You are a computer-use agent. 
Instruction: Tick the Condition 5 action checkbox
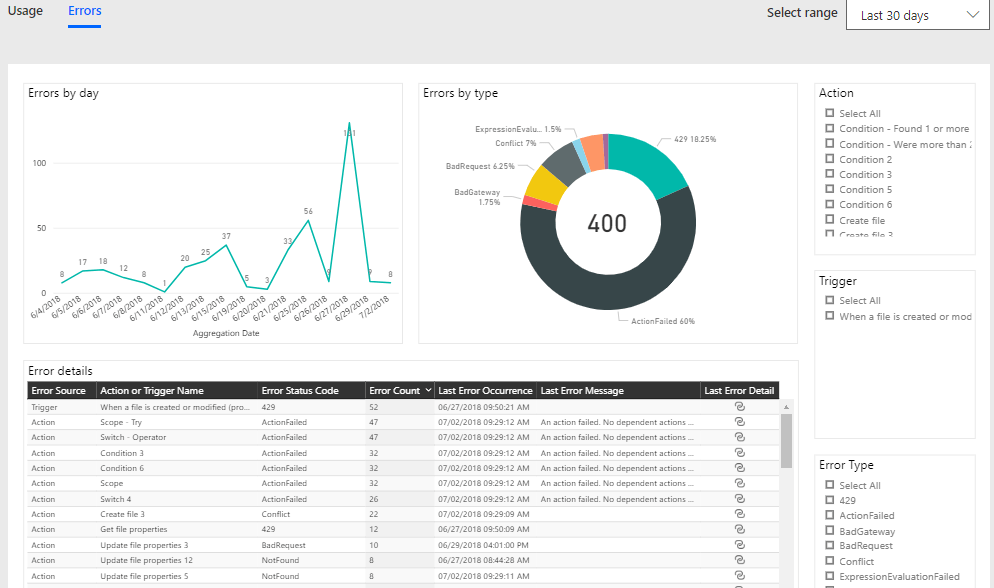[x=829, y=189]
